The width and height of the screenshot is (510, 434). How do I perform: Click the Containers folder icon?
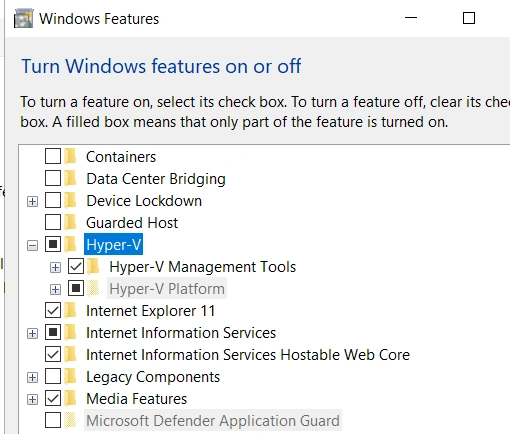pyautogui.click(x=71, y=156)
